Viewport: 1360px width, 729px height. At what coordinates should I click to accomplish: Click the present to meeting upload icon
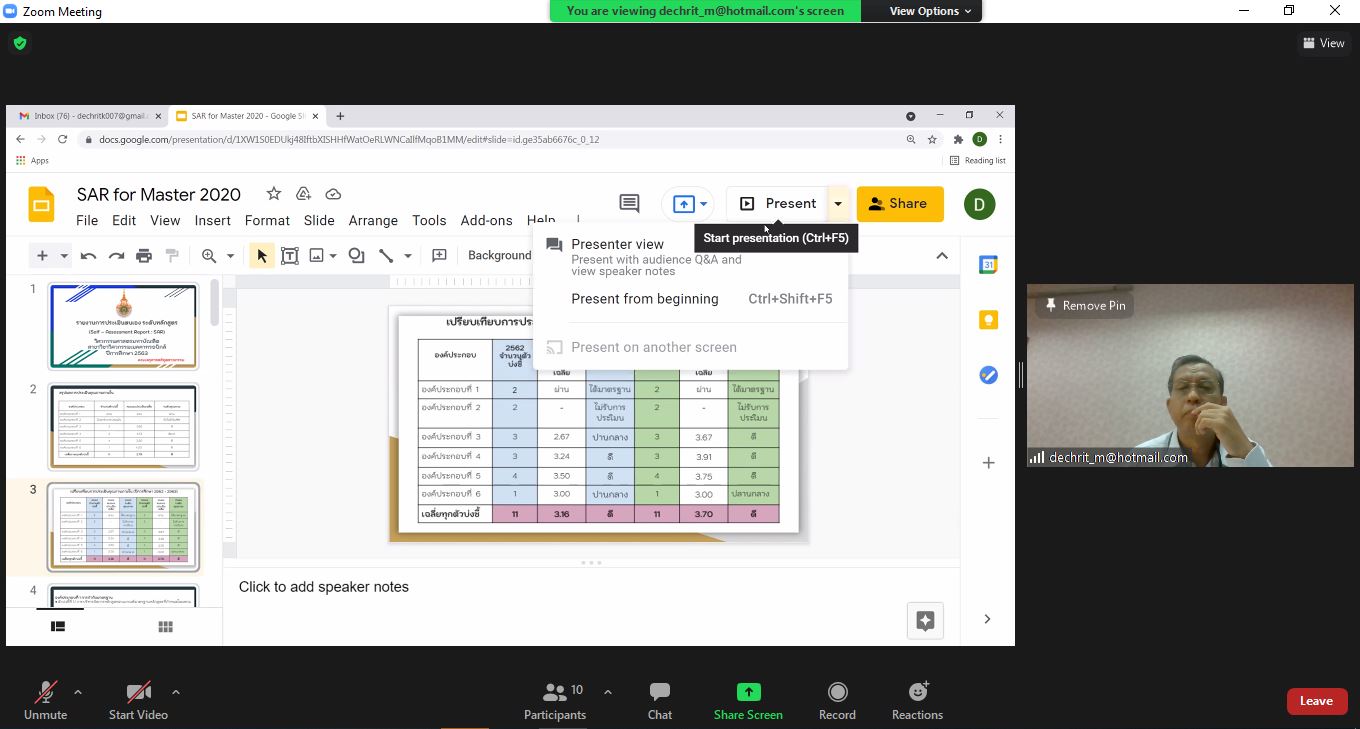pos(684,204)
